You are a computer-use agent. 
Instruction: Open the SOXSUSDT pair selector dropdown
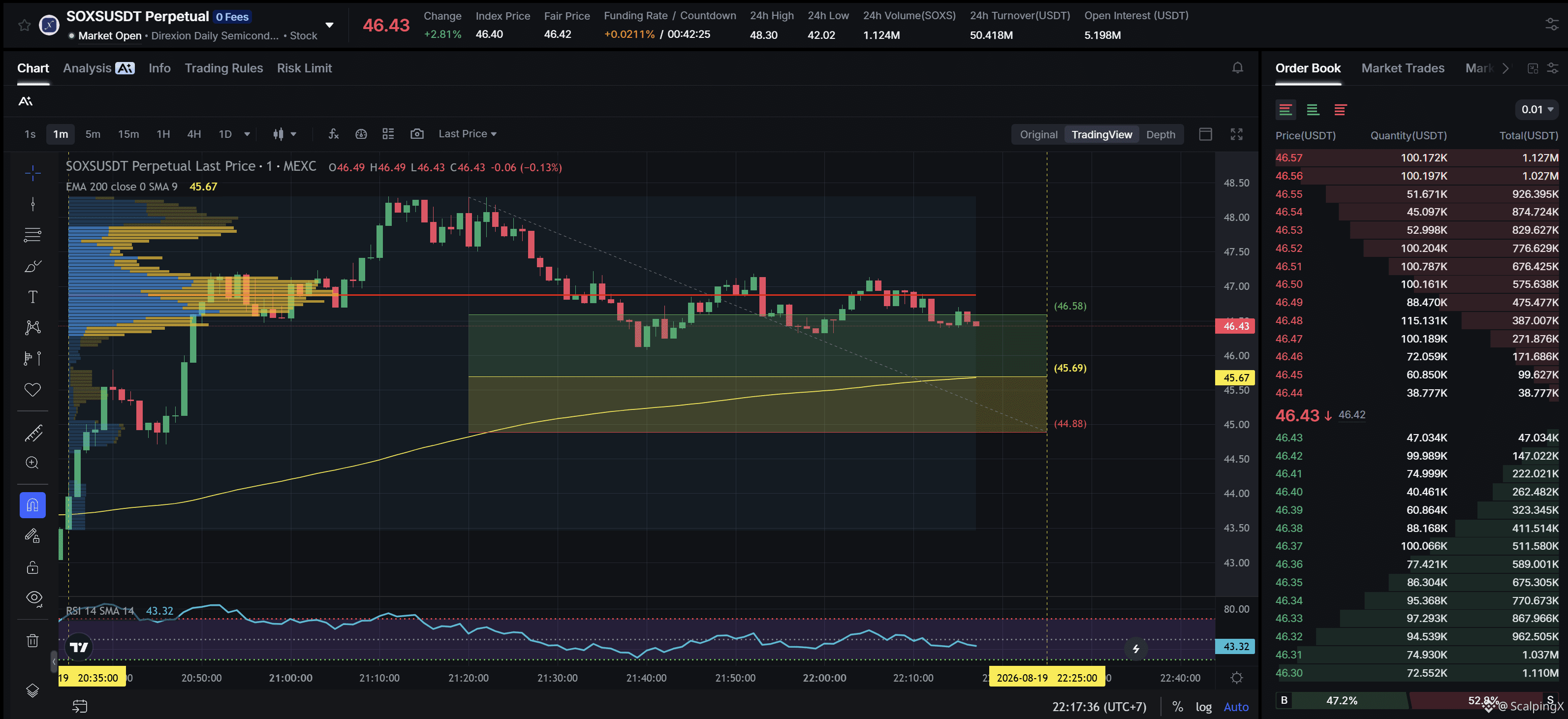click(x=329, y=25)
